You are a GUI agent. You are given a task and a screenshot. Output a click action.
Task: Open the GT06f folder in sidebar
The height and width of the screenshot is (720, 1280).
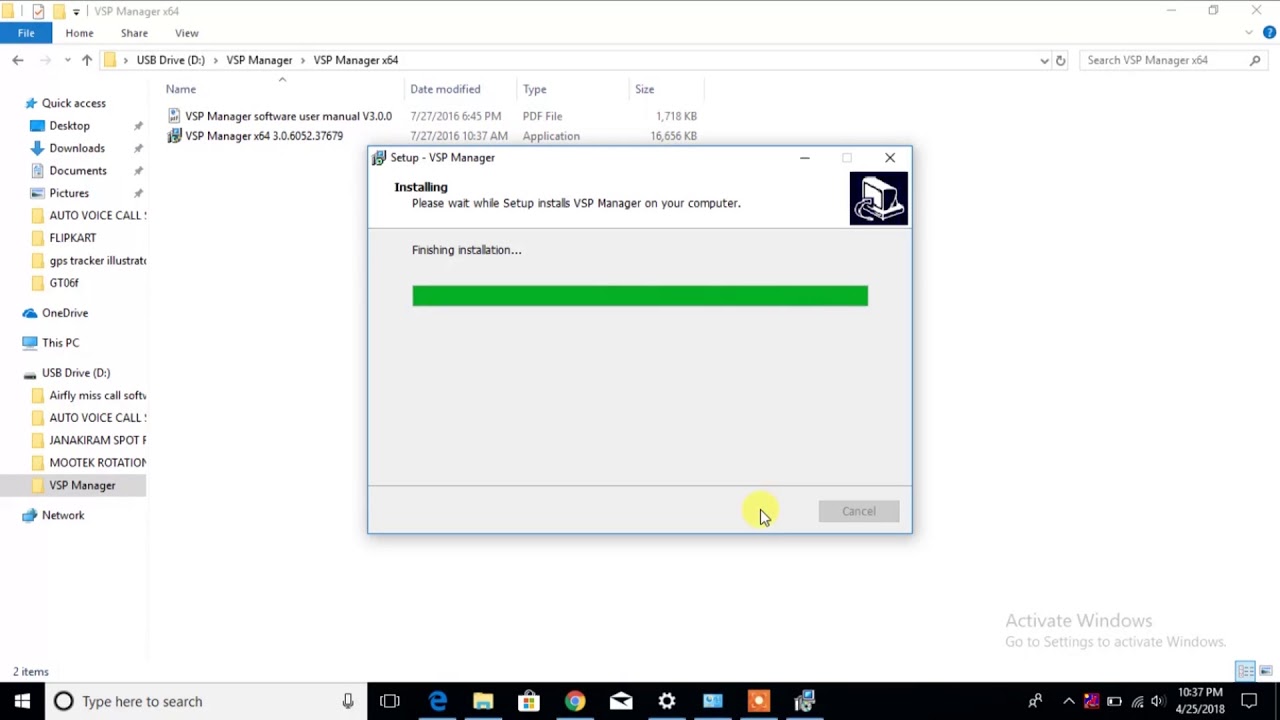click(64, 283)
